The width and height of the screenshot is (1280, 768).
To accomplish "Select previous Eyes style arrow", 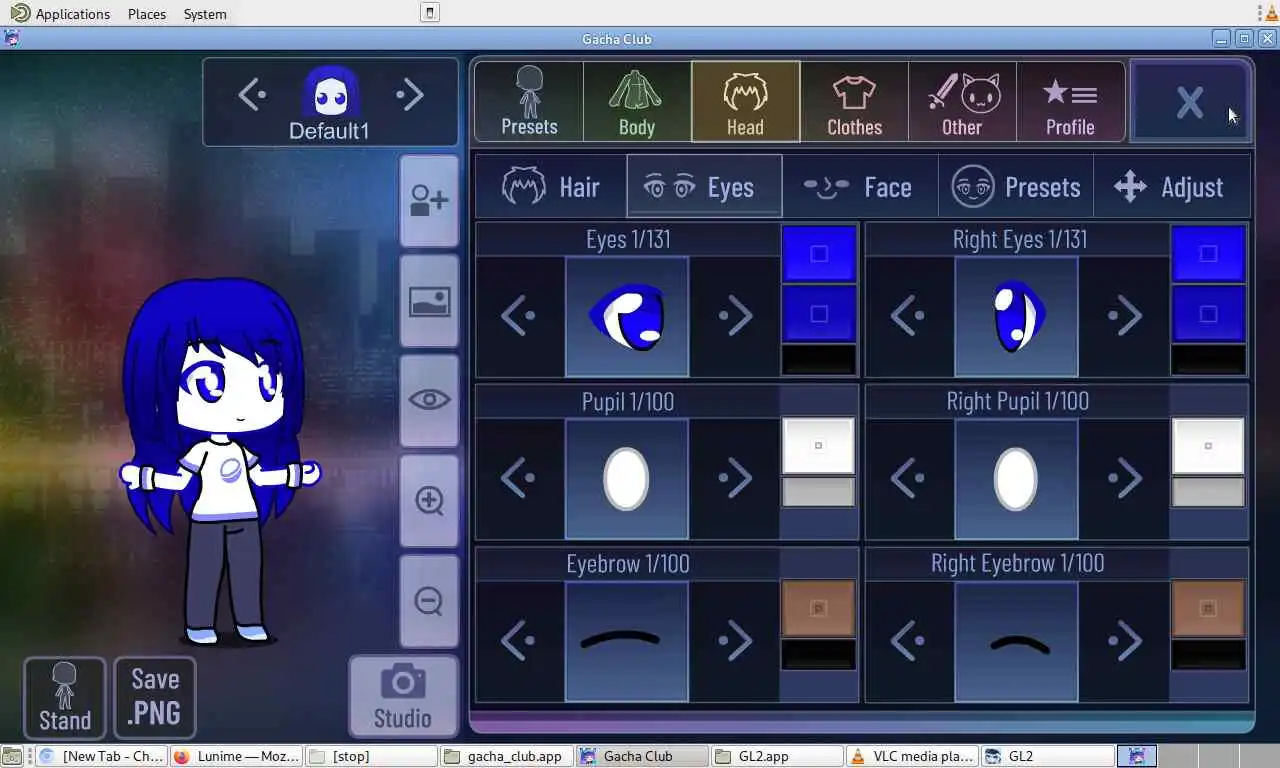I will [518, 316].
